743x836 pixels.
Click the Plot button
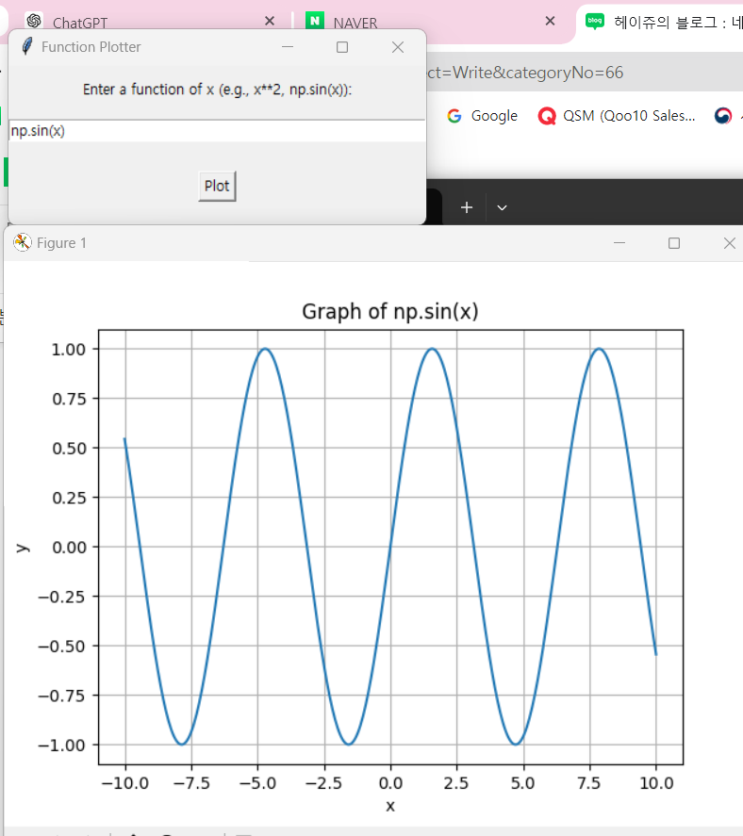click(x=217, y=186)
